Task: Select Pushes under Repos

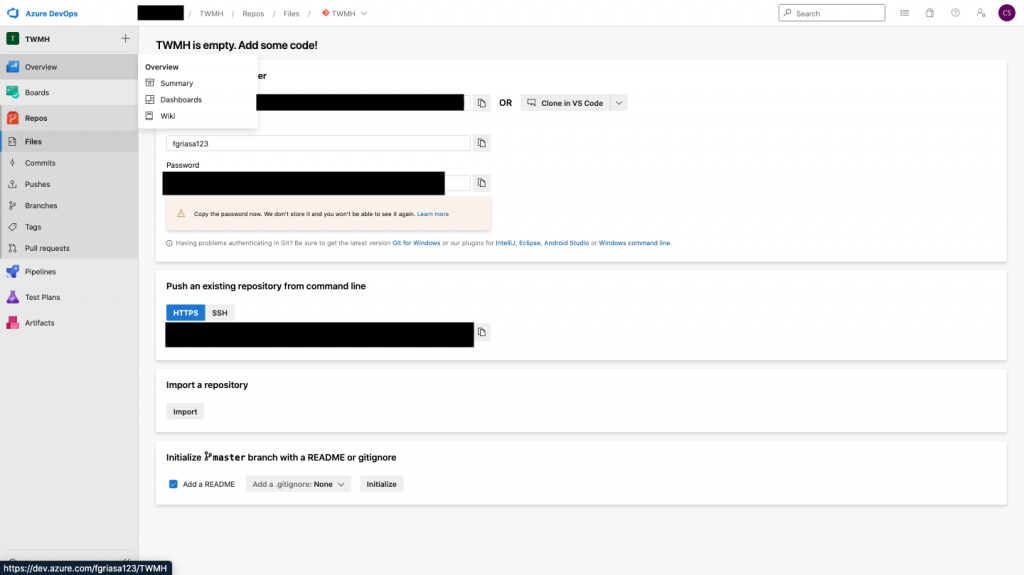Action: [x=69, y=184]
